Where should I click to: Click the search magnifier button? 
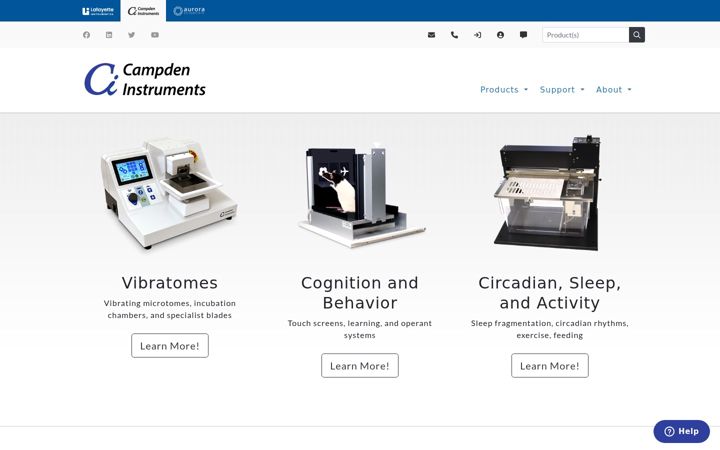[x=637, y=35]
